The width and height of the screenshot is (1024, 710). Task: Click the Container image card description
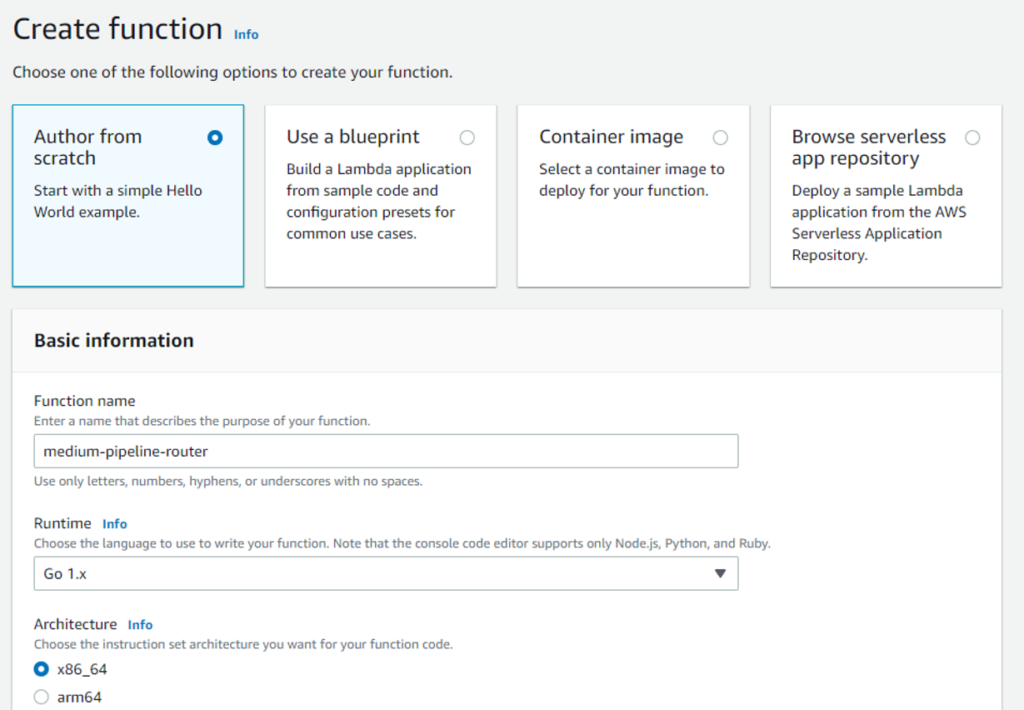tap(632, 180)
